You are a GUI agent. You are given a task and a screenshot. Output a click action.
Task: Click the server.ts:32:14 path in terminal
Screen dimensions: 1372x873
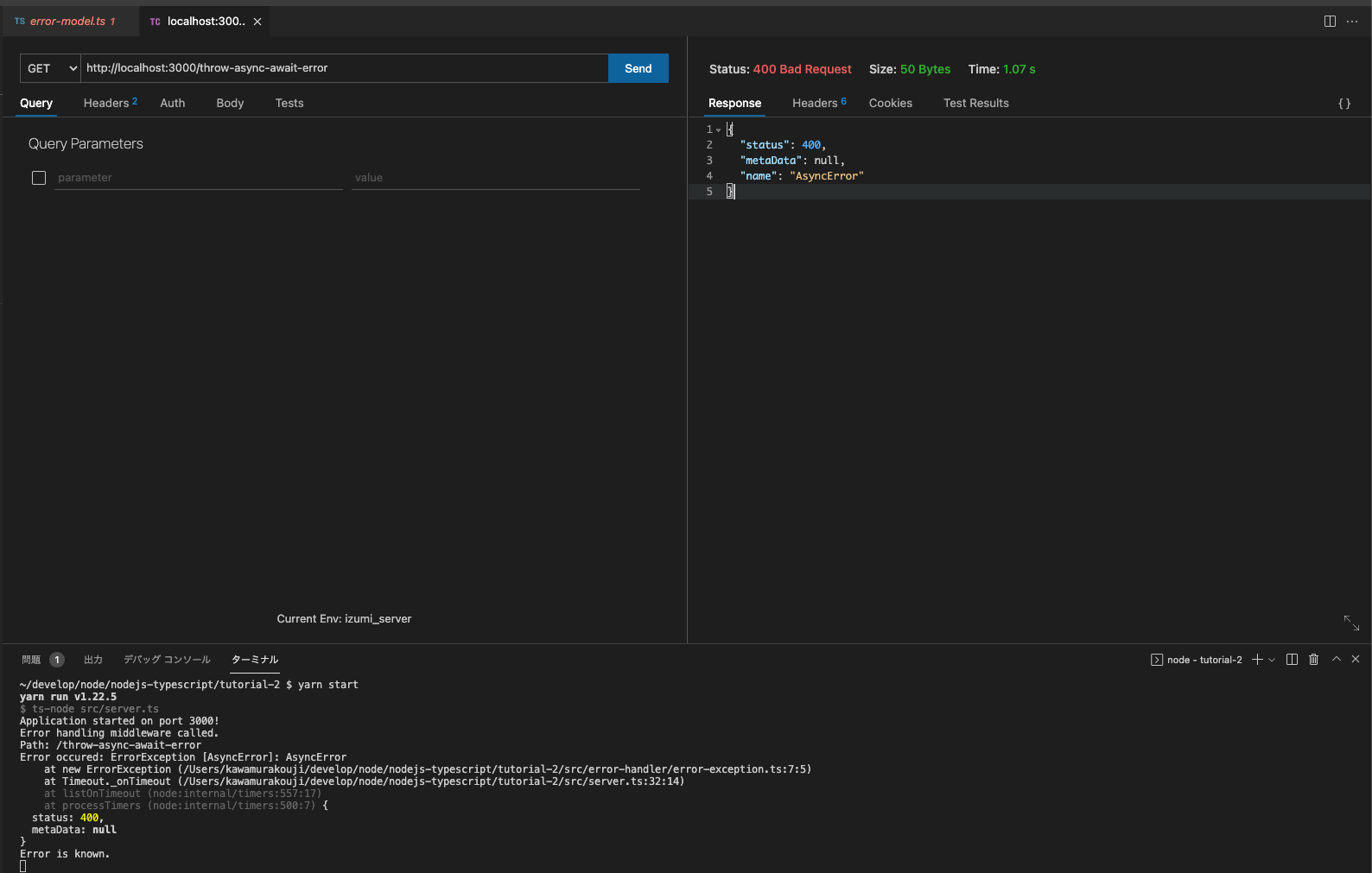(431, 781)
